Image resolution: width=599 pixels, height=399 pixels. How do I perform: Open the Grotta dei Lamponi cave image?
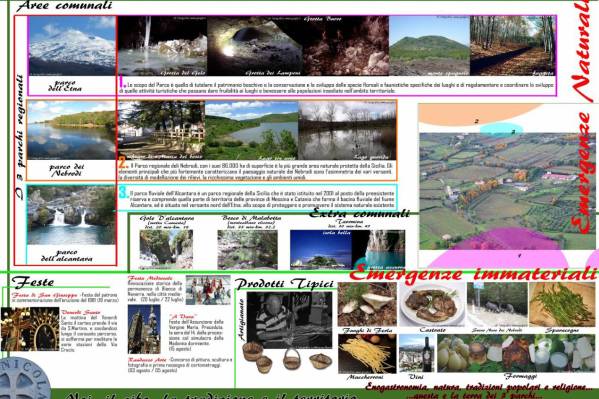tap(255, 46)
